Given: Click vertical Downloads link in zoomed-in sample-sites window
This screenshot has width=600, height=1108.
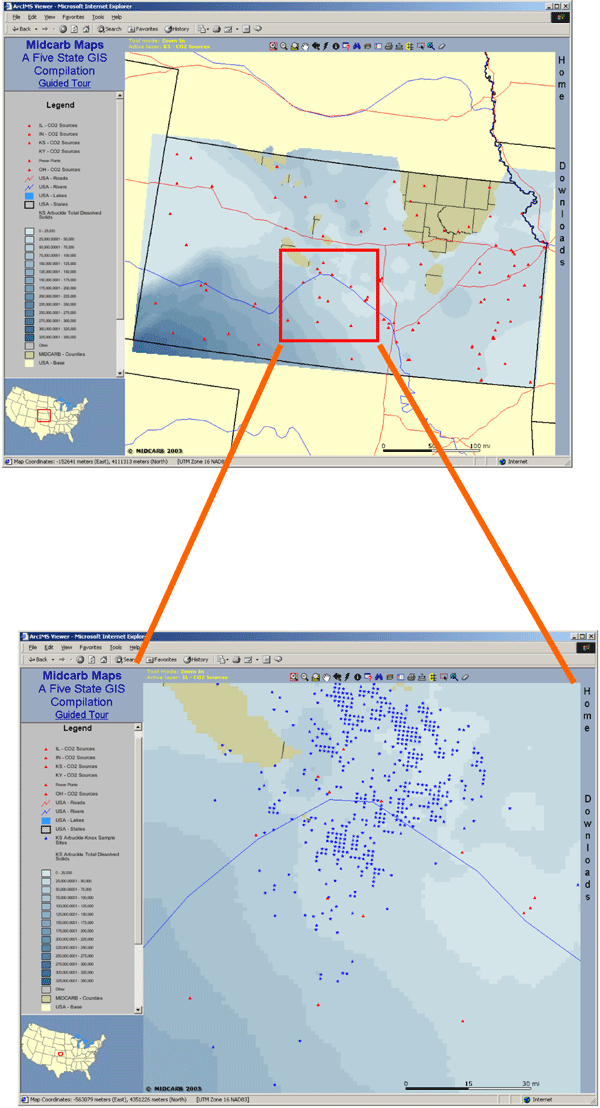Looking at the screenshot, I should (587, 848).
